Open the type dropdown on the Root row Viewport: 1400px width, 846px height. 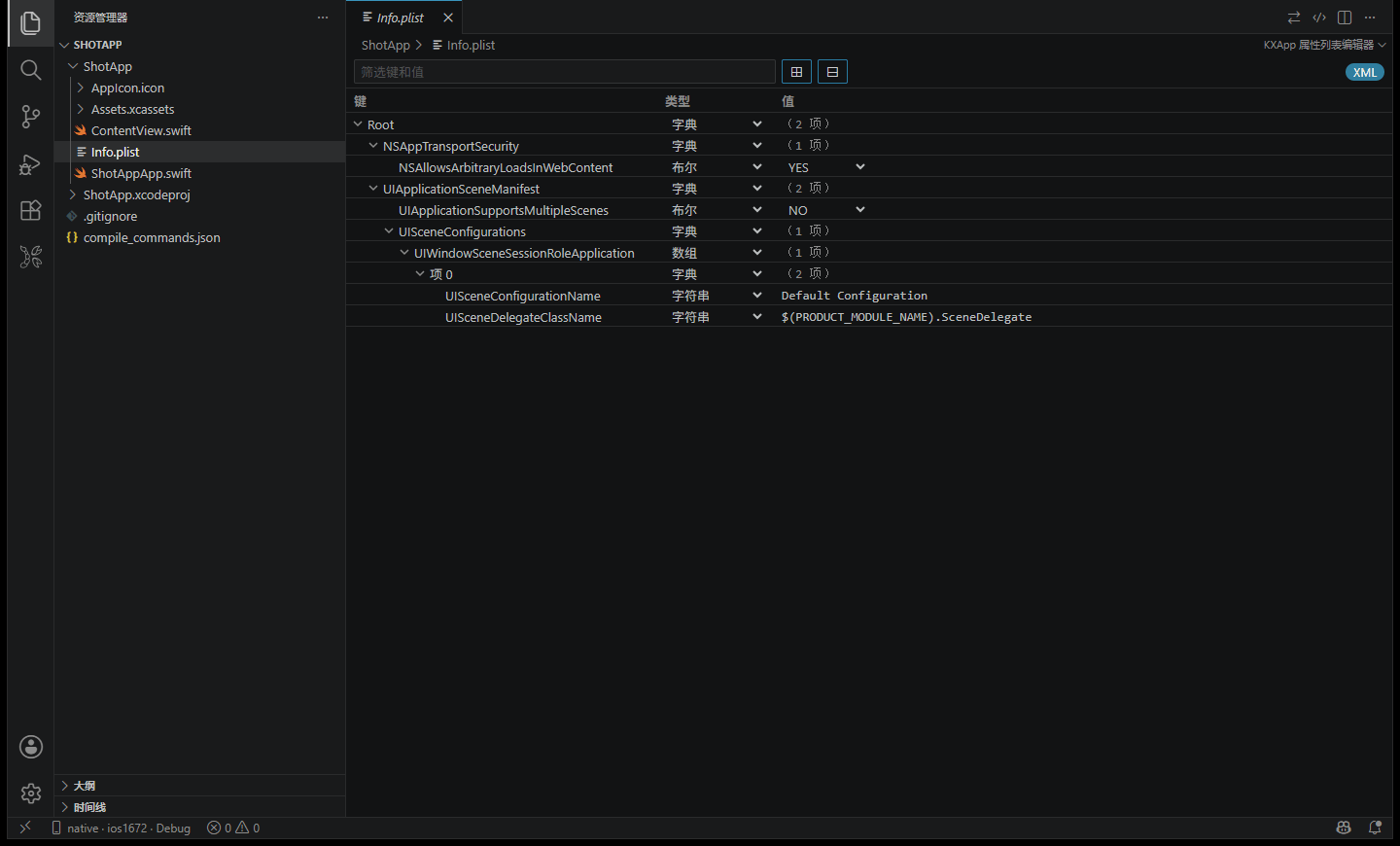pos(717,124)
